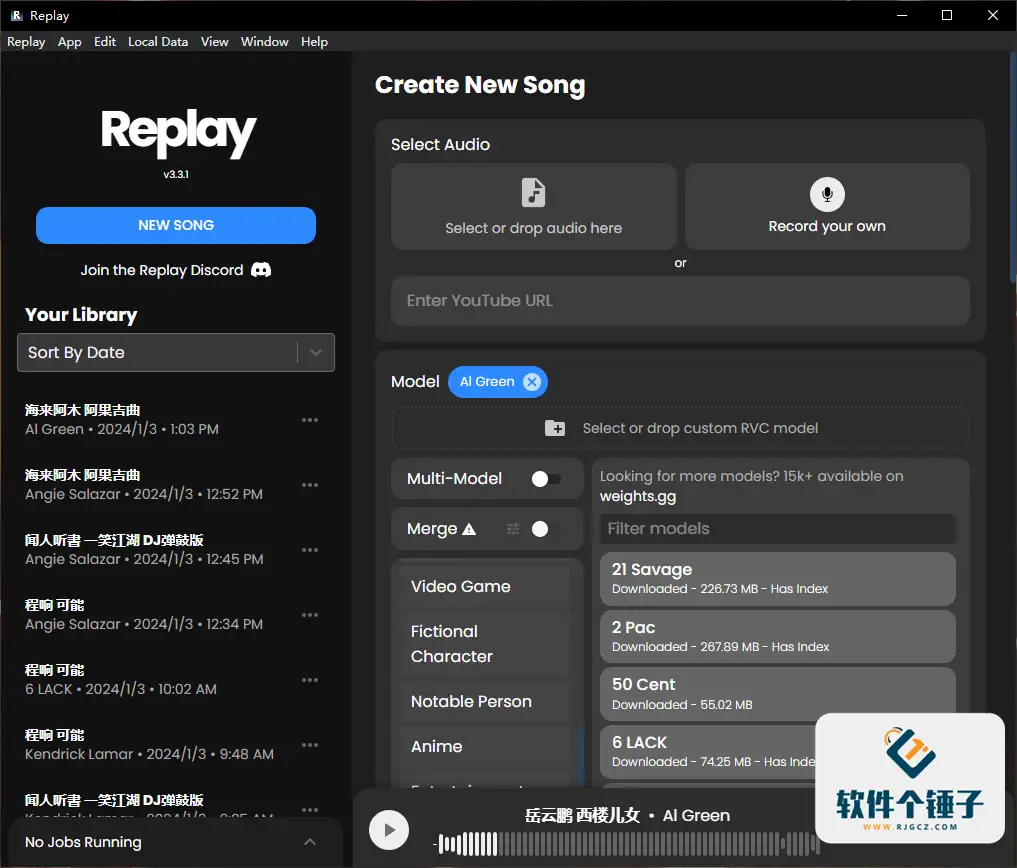
Task: Click the audio file icon to select audio
Action: [533, 193]
